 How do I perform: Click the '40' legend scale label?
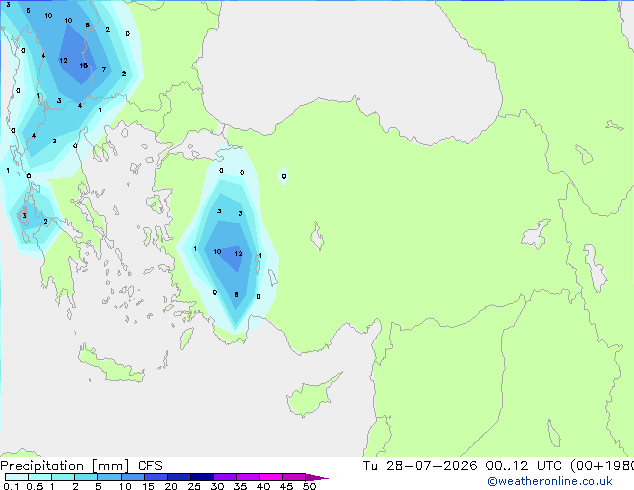click(263, 486)
